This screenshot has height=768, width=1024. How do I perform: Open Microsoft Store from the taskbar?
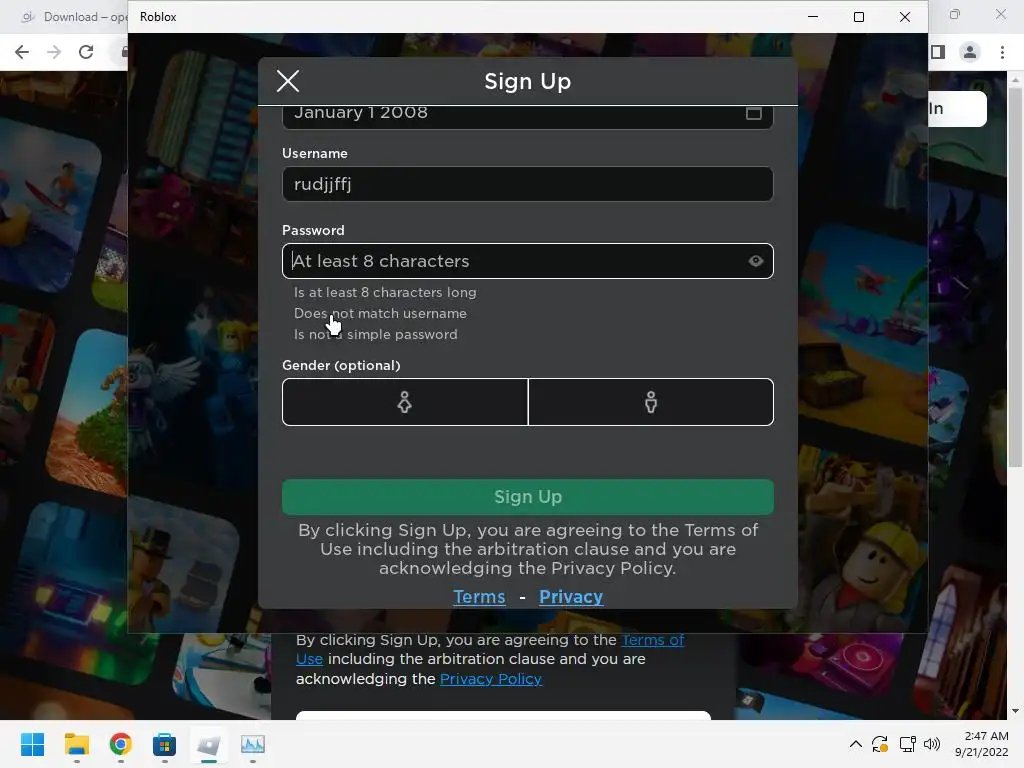164,744
